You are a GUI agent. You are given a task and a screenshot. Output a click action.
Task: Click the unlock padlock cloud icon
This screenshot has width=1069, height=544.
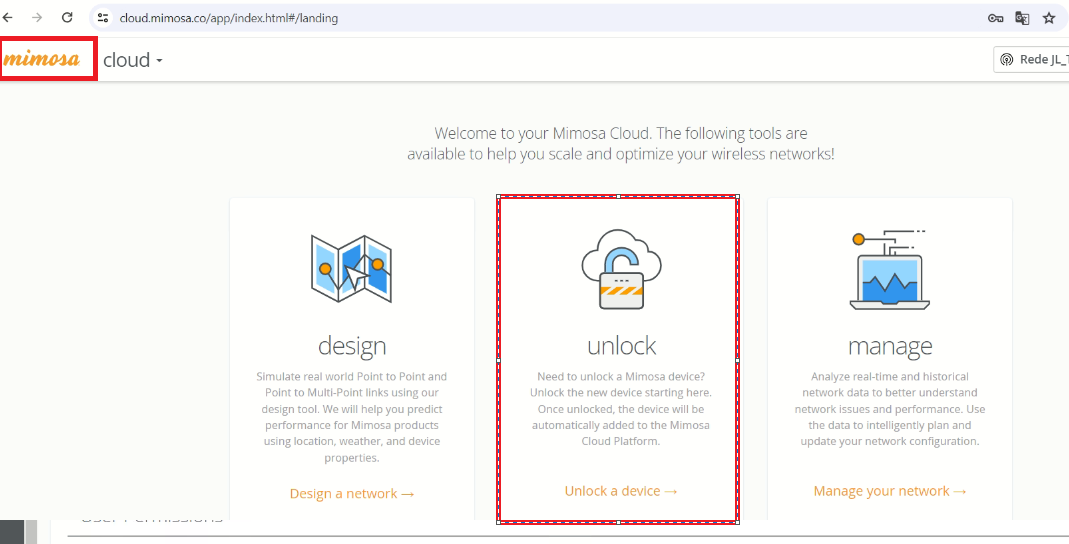tap(621, 269)
